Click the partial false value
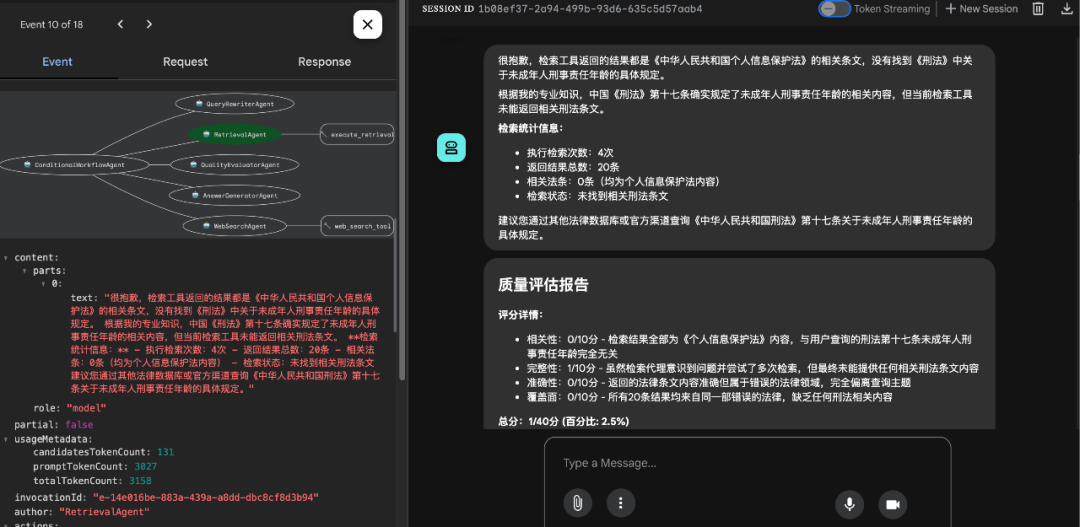The height and width of the screenshot is (527, 1080). point(79,425)
